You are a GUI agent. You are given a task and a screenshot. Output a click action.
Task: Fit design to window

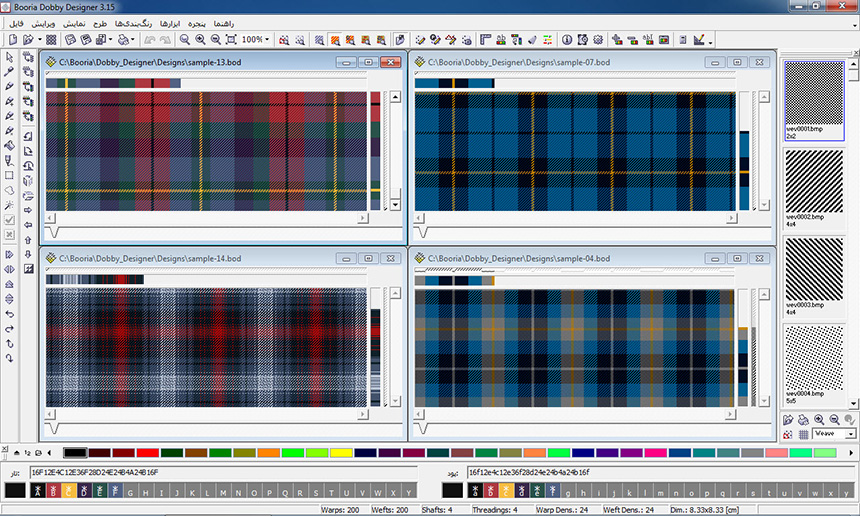pos(231,39)
